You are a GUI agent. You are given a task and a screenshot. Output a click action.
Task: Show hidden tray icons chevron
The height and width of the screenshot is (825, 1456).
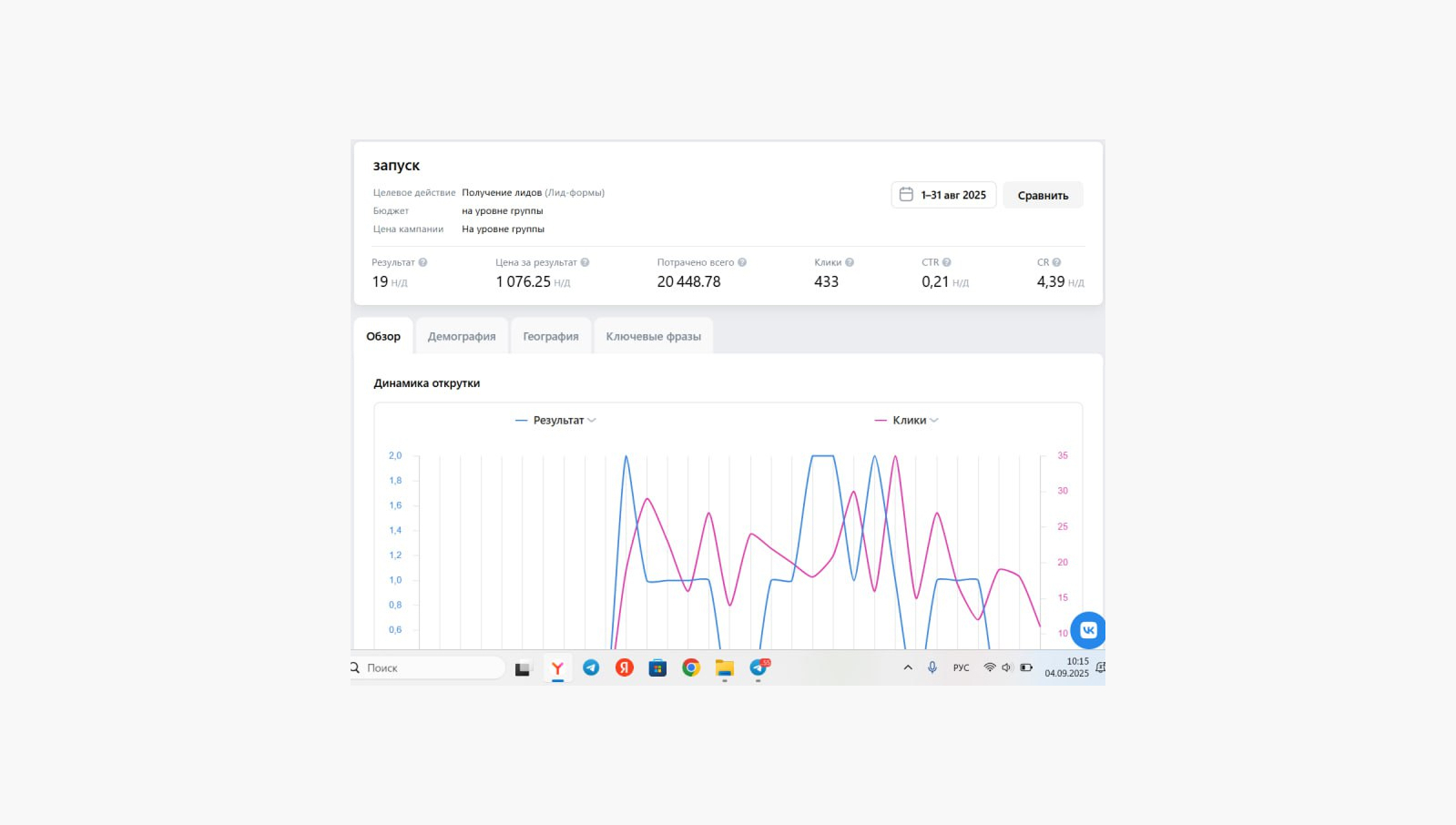point(908,667)
